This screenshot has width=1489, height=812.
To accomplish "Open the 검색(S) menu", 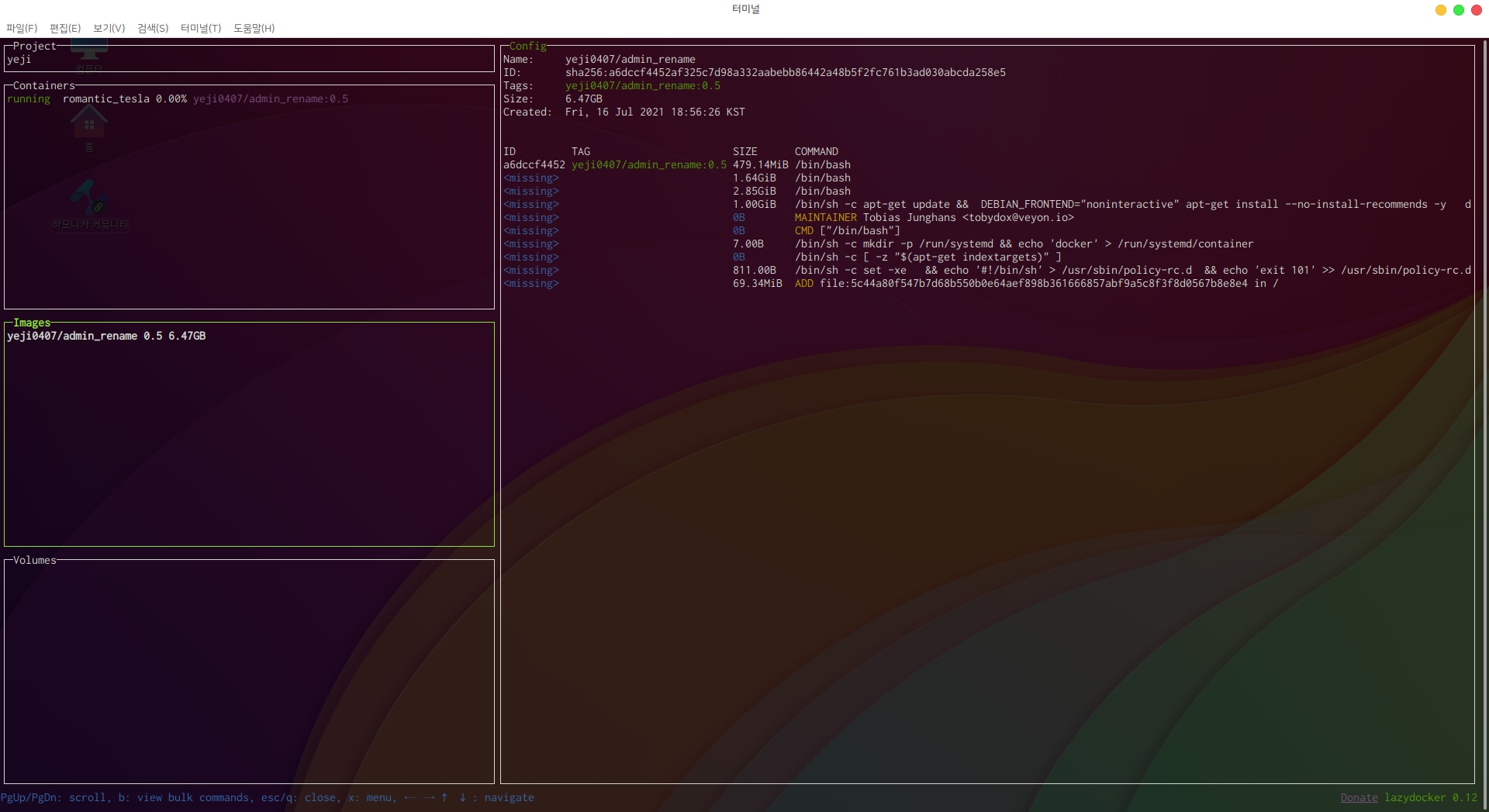I will (153, 28).
